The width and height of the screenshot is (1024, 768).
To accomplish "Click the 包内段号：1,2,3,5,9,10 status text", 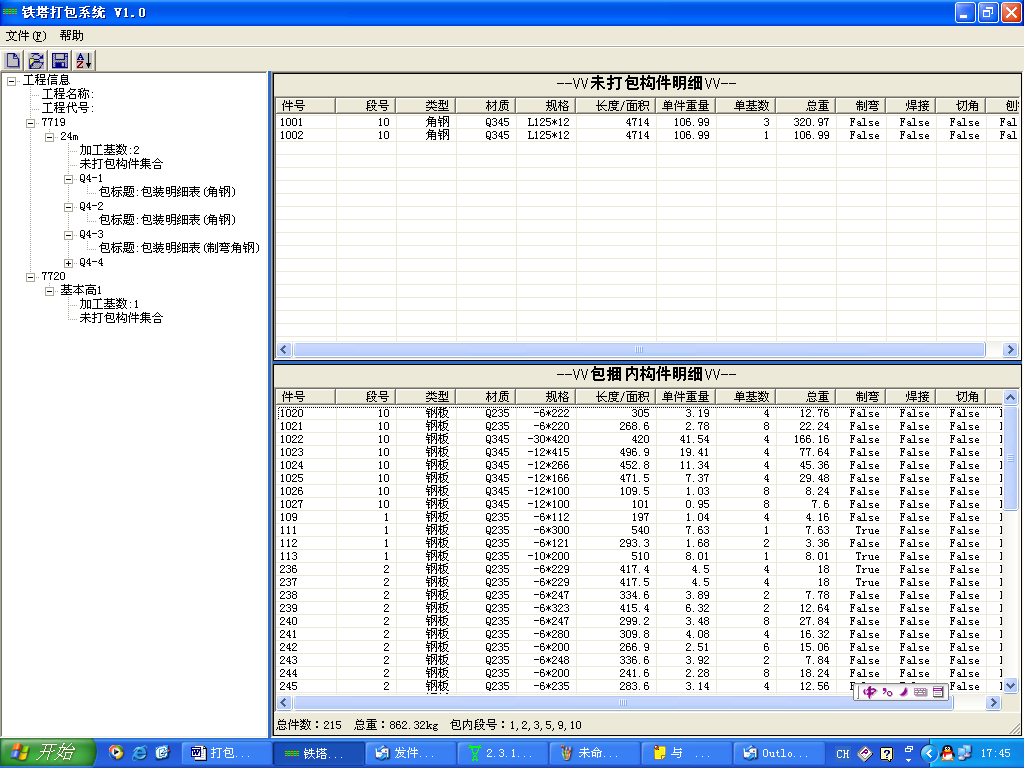I will click(515, 725).
